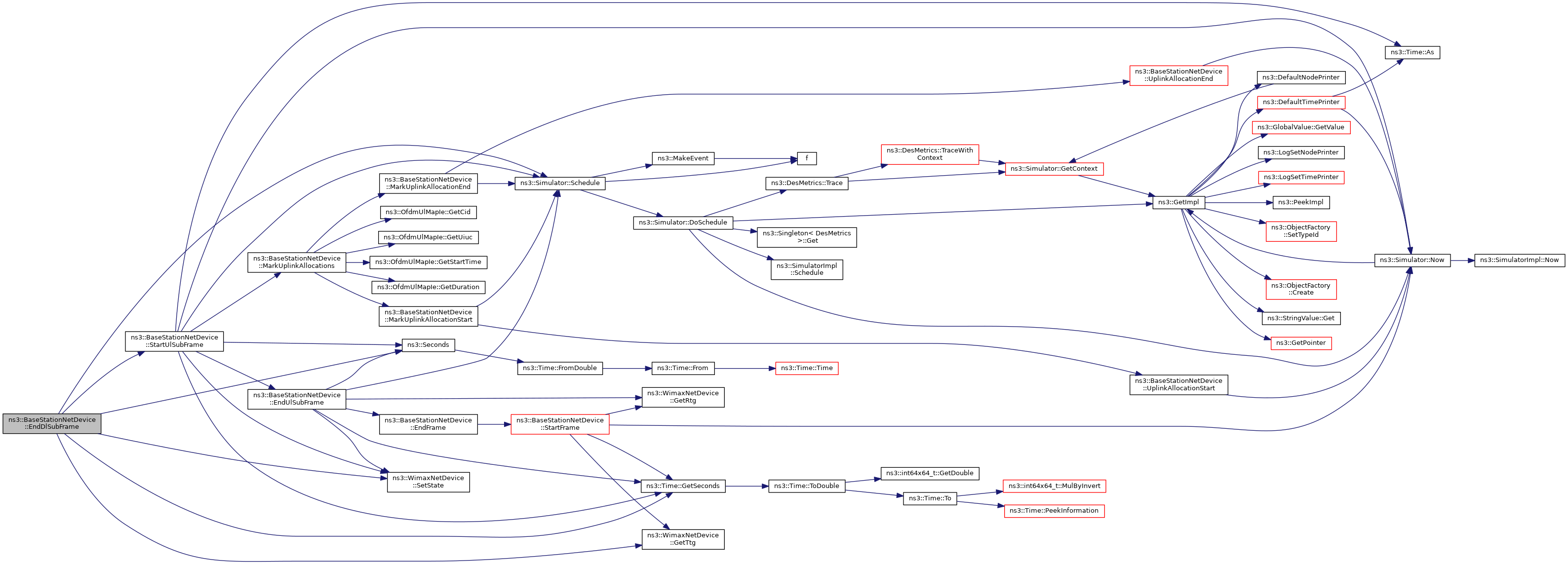
Task: Click the ns3::SimulatorImpl::Schedule node
Action: click(807, 269)
